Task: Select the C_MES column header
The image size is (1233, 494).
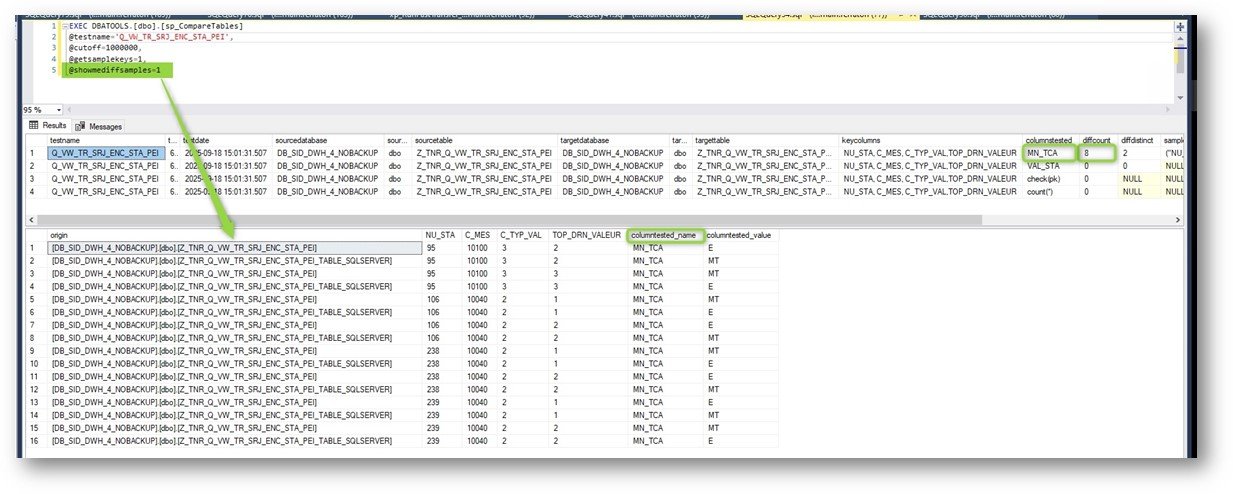Action: coord(481,235)
